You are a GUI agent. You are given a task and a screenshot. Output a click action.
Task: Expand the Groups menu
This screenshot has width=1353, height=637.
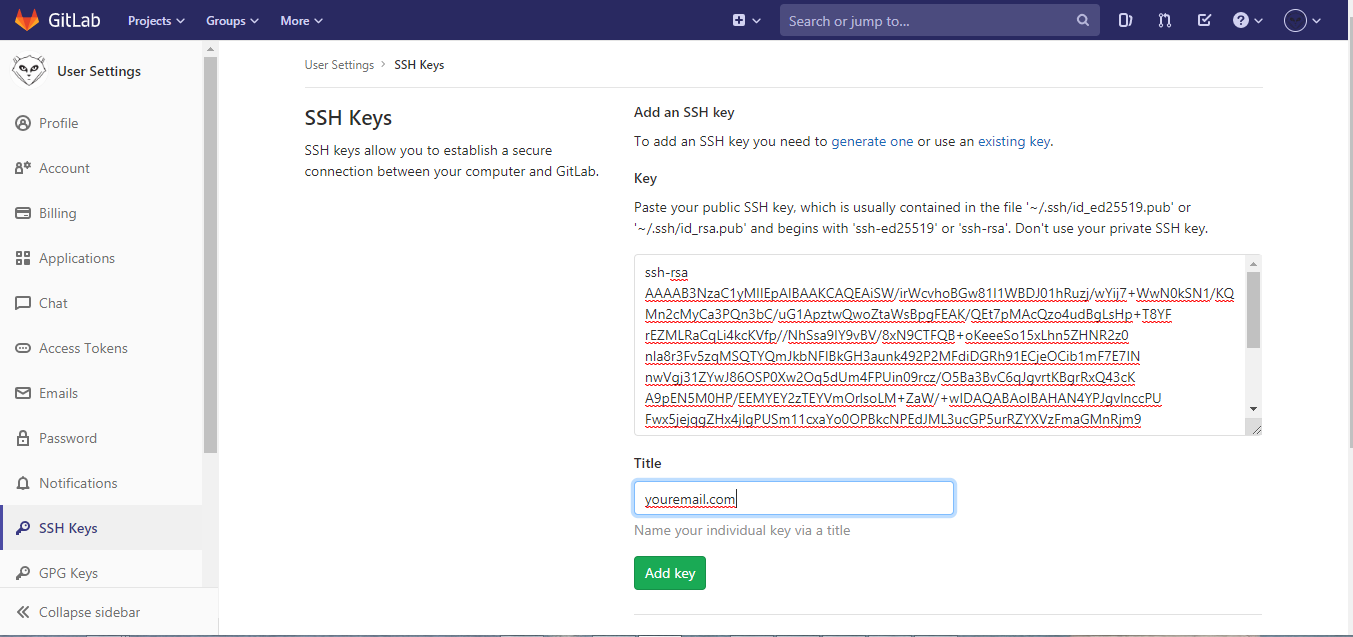[231, 20]
